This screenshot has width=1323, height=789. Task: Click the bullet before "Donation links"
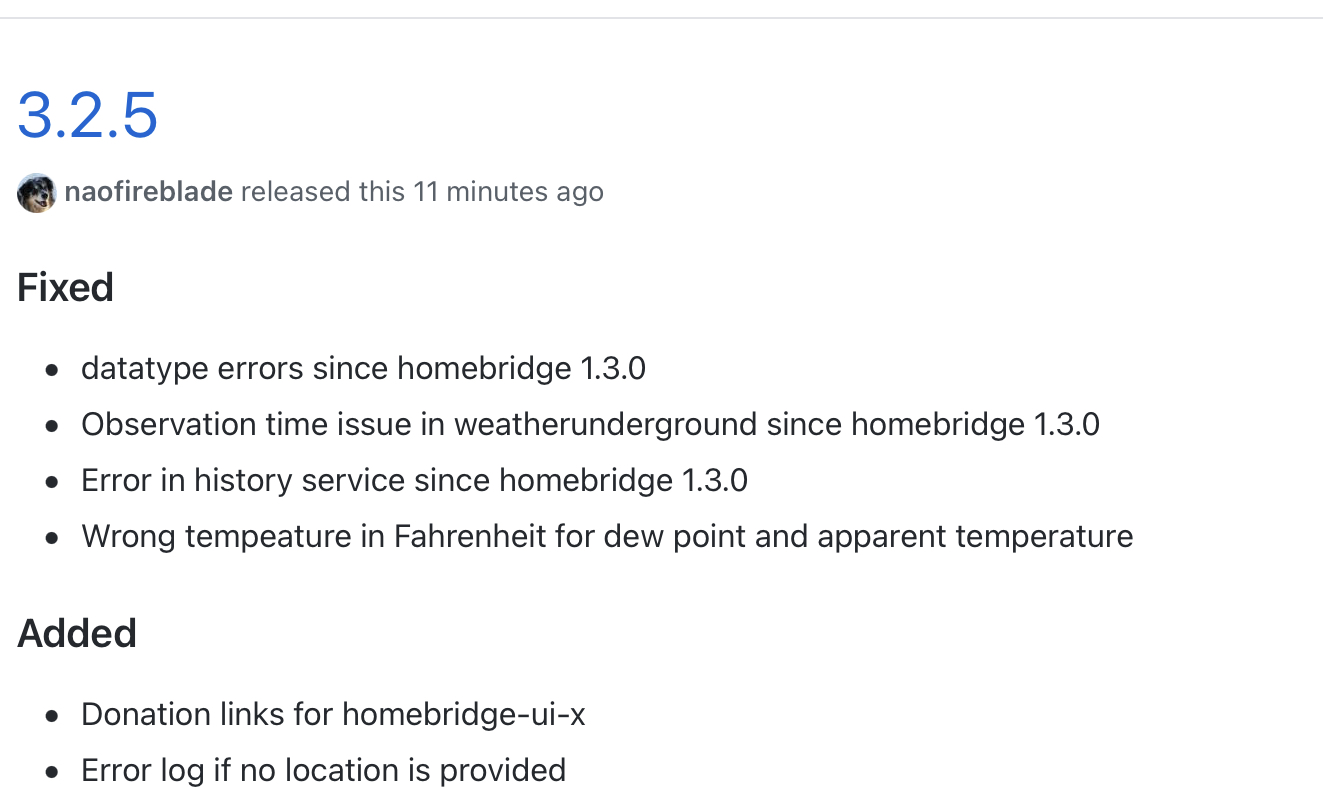tap(52, 716)
